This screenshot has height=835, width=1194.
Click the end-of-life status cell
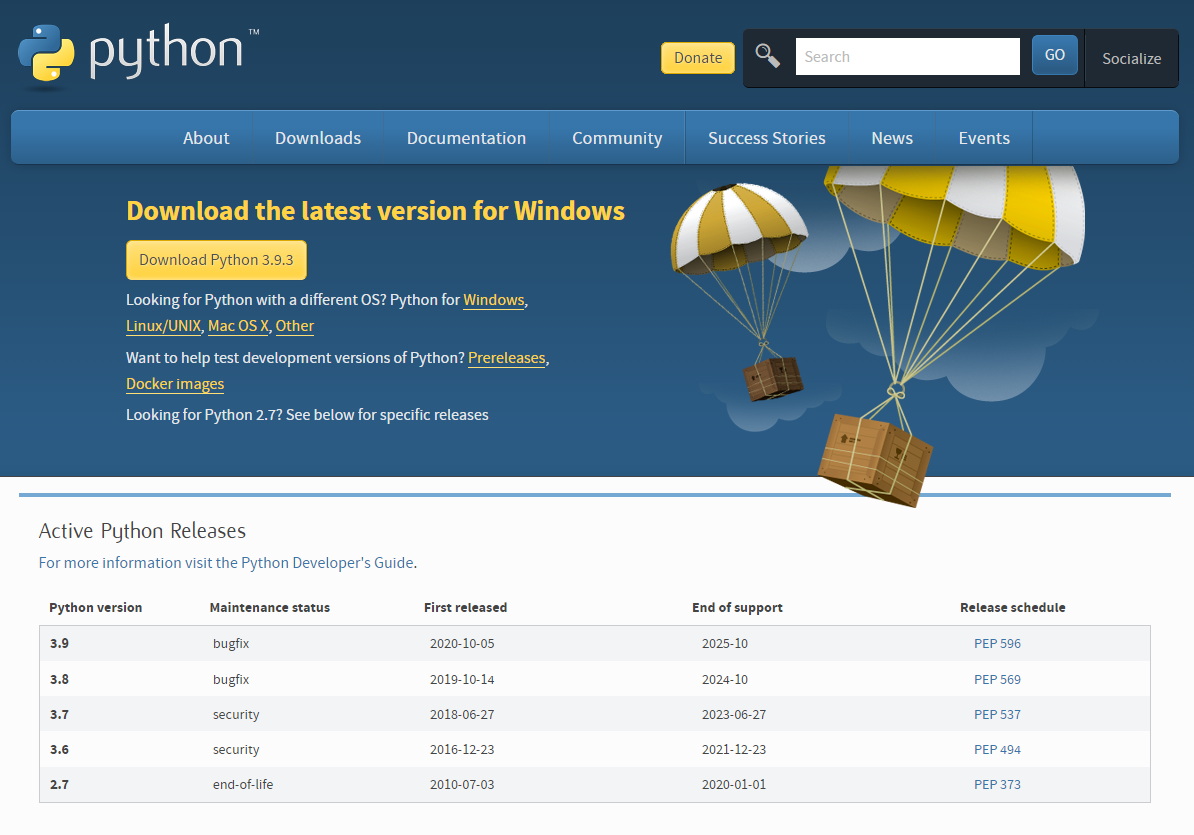[243, 784]
